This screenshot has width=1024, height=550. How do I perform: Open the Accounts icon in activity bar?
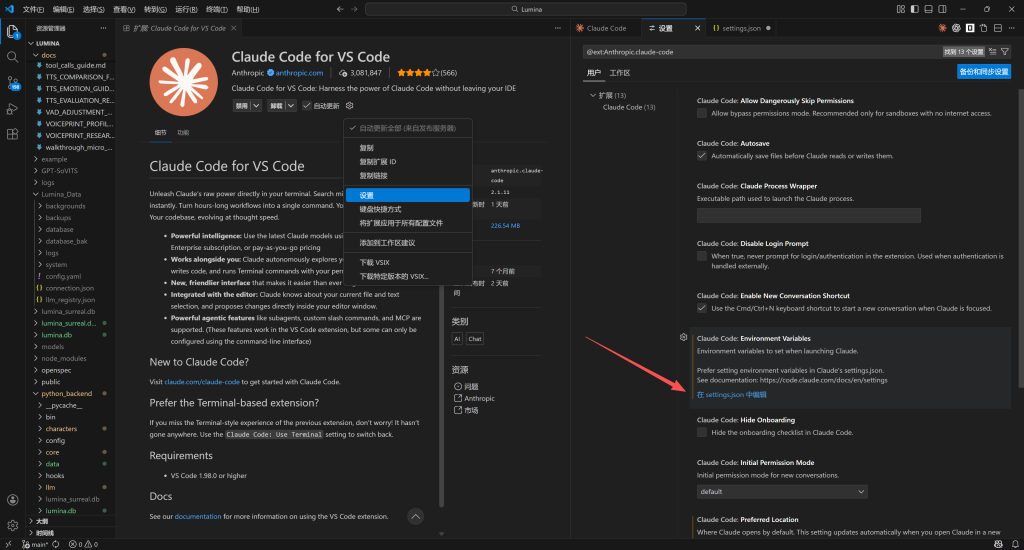pos(13,499)
